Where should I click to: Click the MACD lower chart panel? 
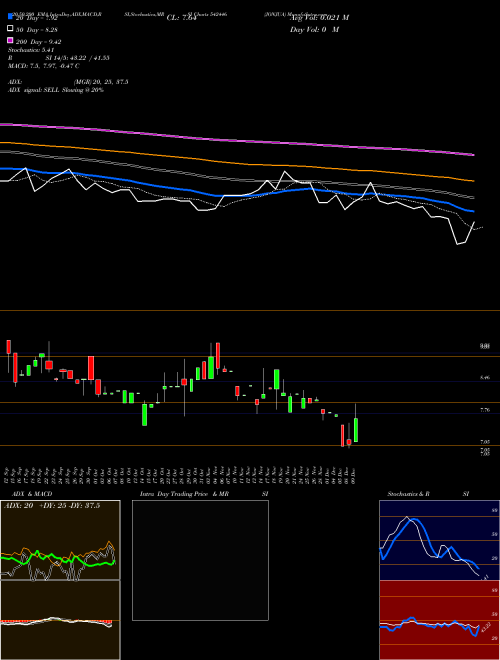pyautogui.click(x=60, y=620)
